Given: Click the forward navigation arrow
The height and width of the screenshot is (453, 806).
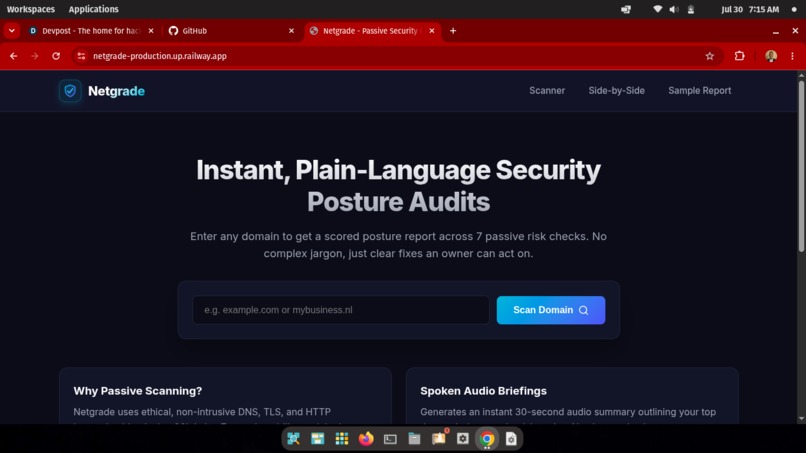Looking at the screenshot, I should [x=34, y=56].
